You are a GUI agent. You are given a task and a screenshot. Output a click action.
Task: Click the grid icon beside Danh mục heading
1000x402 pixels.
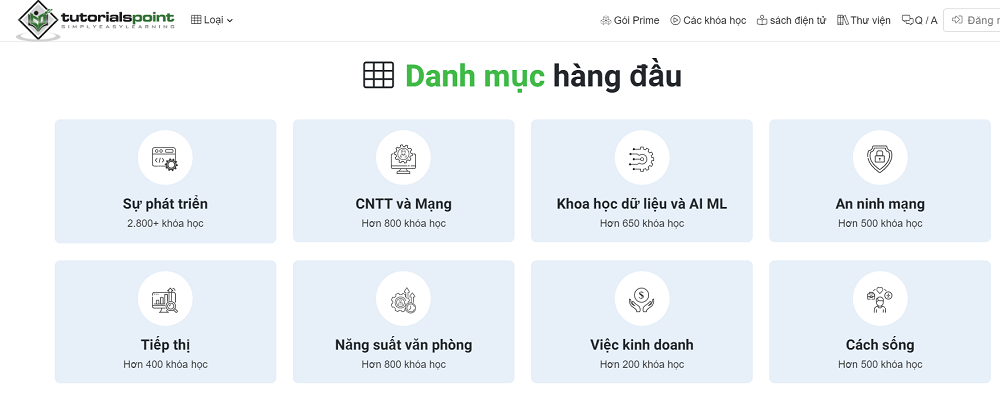click(379, 75)
